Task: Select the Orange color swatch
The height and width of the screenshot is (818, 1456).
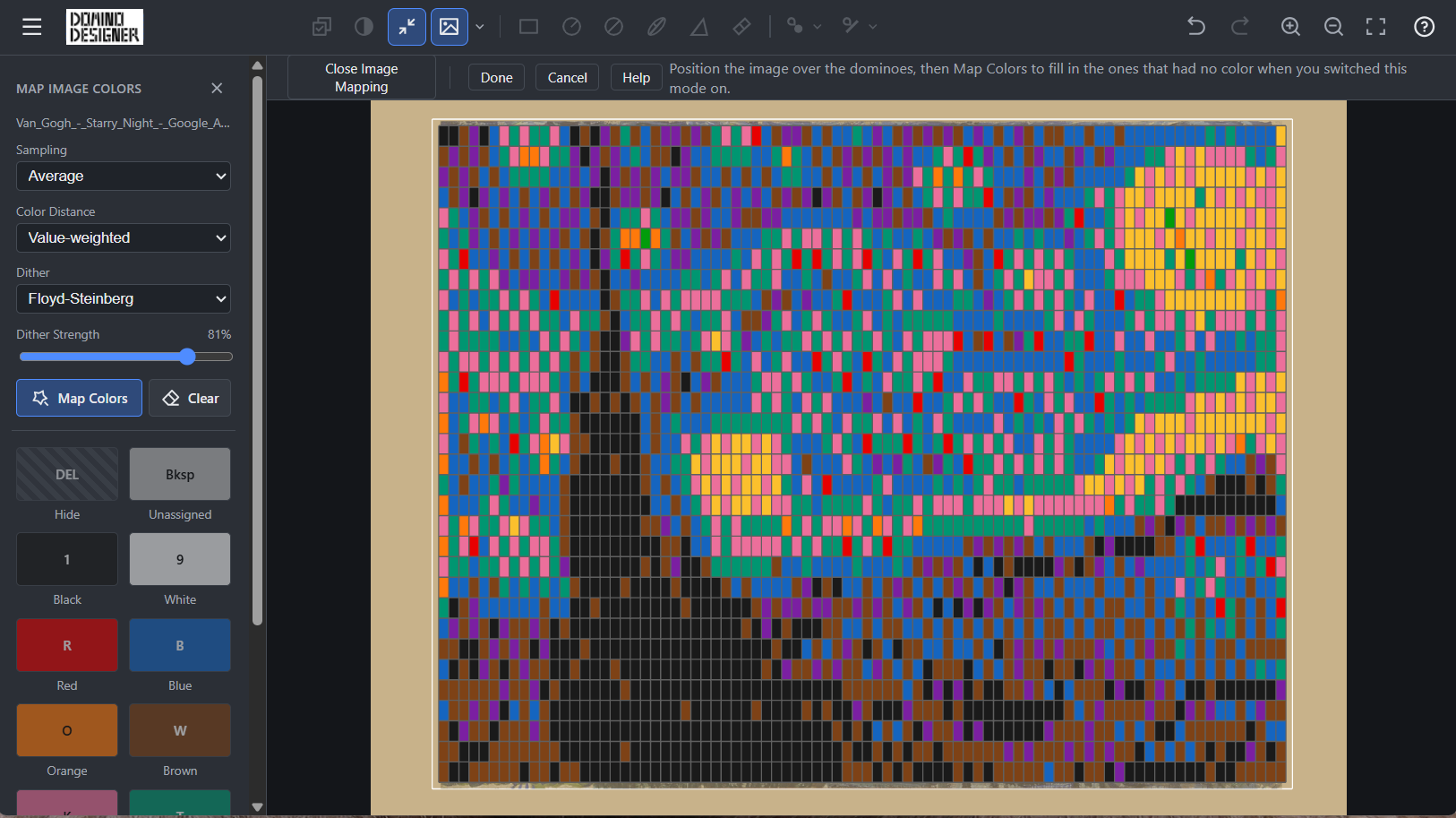Action: click(67, 730)
